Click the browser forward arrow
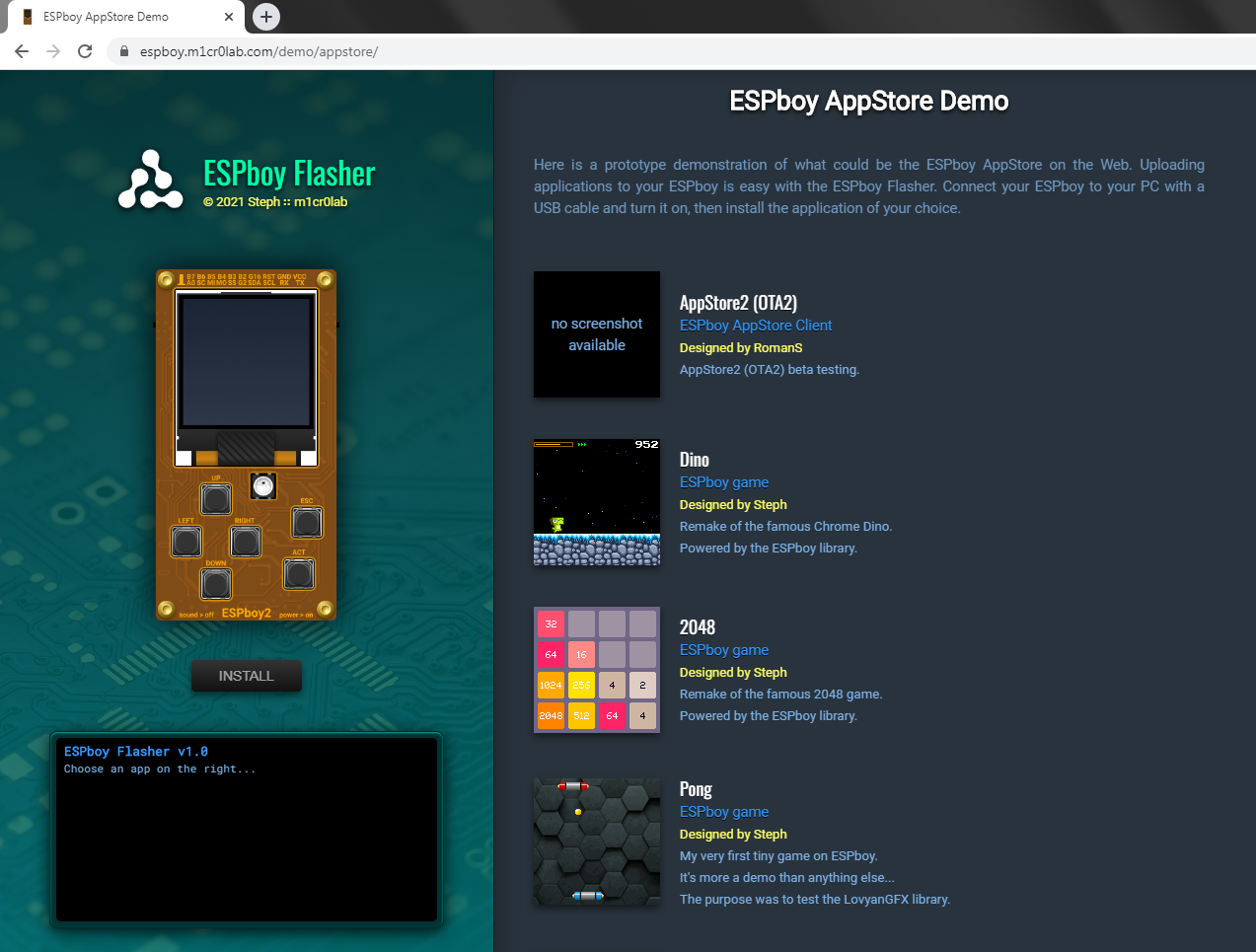This screenshot has width=1256, height=952. click(53, 51)
